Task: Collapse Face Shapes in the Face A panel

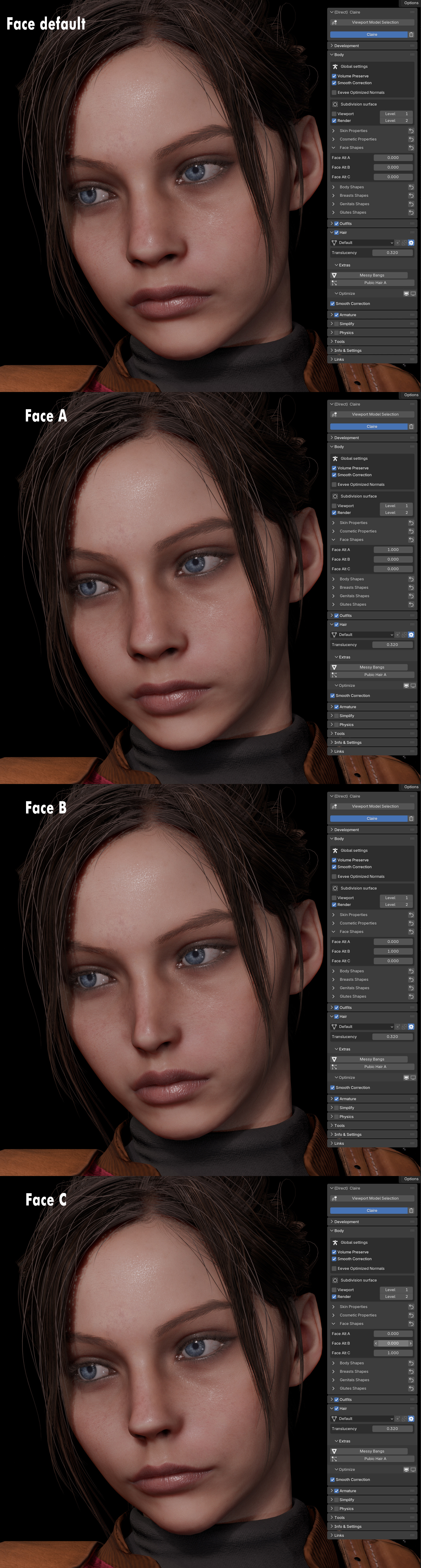Action: point(333,540)
